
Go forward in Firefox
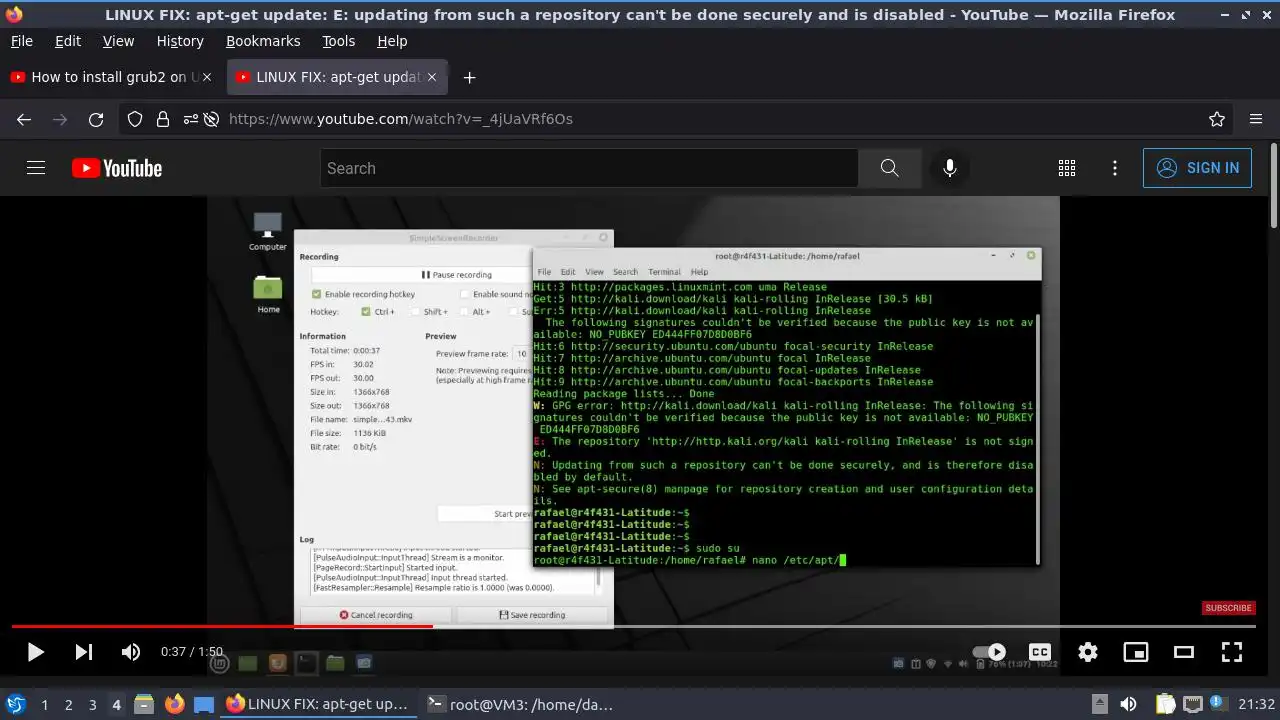coord(60,119)
